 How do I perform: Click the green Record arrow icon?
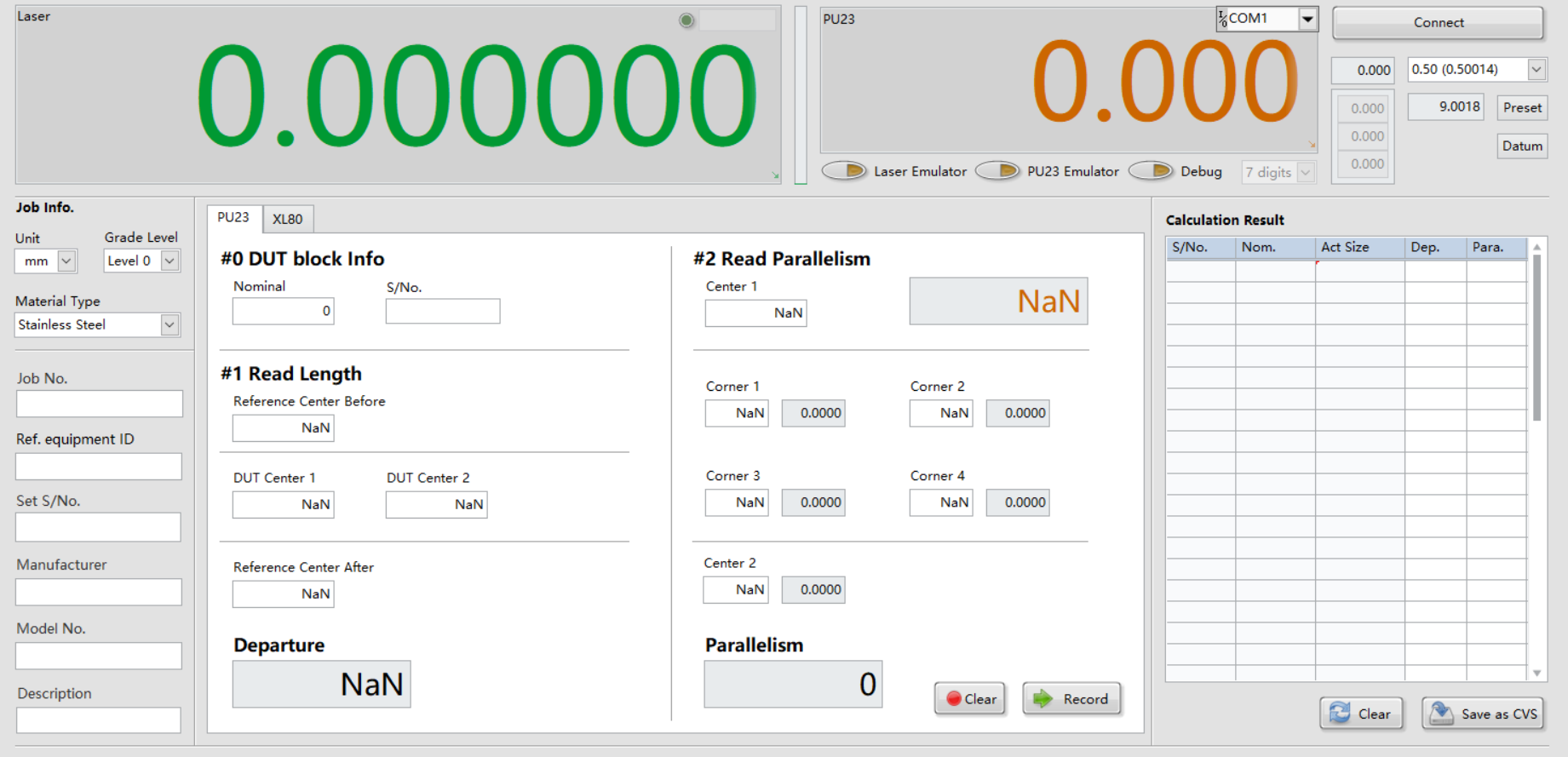point(1043,699)
